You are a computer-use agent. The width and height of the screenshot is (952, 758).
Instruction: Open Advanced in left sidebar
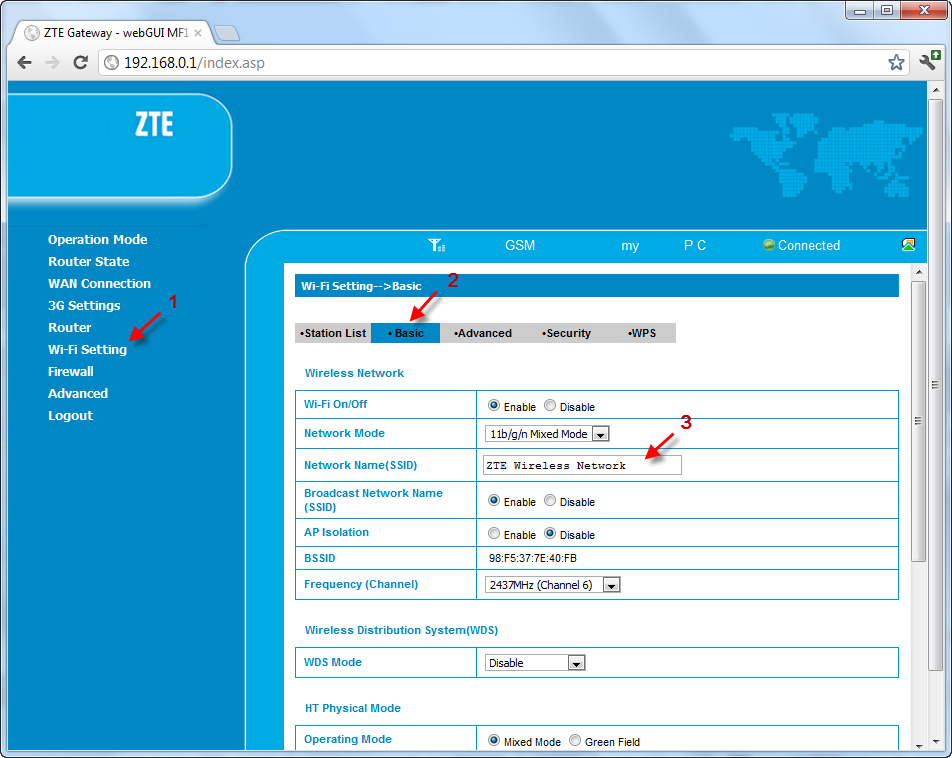(x=78, y=394)
